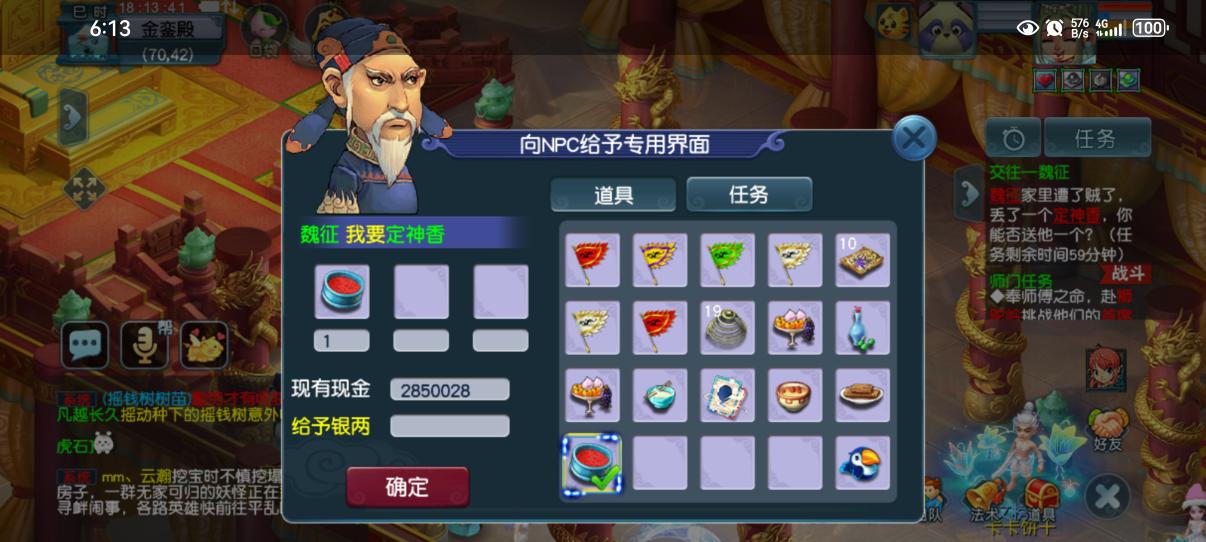This screenshot has height=542, width=1206.
Task: Toggle the fullscreen arrows icon
Action: [x=84, y=188]
